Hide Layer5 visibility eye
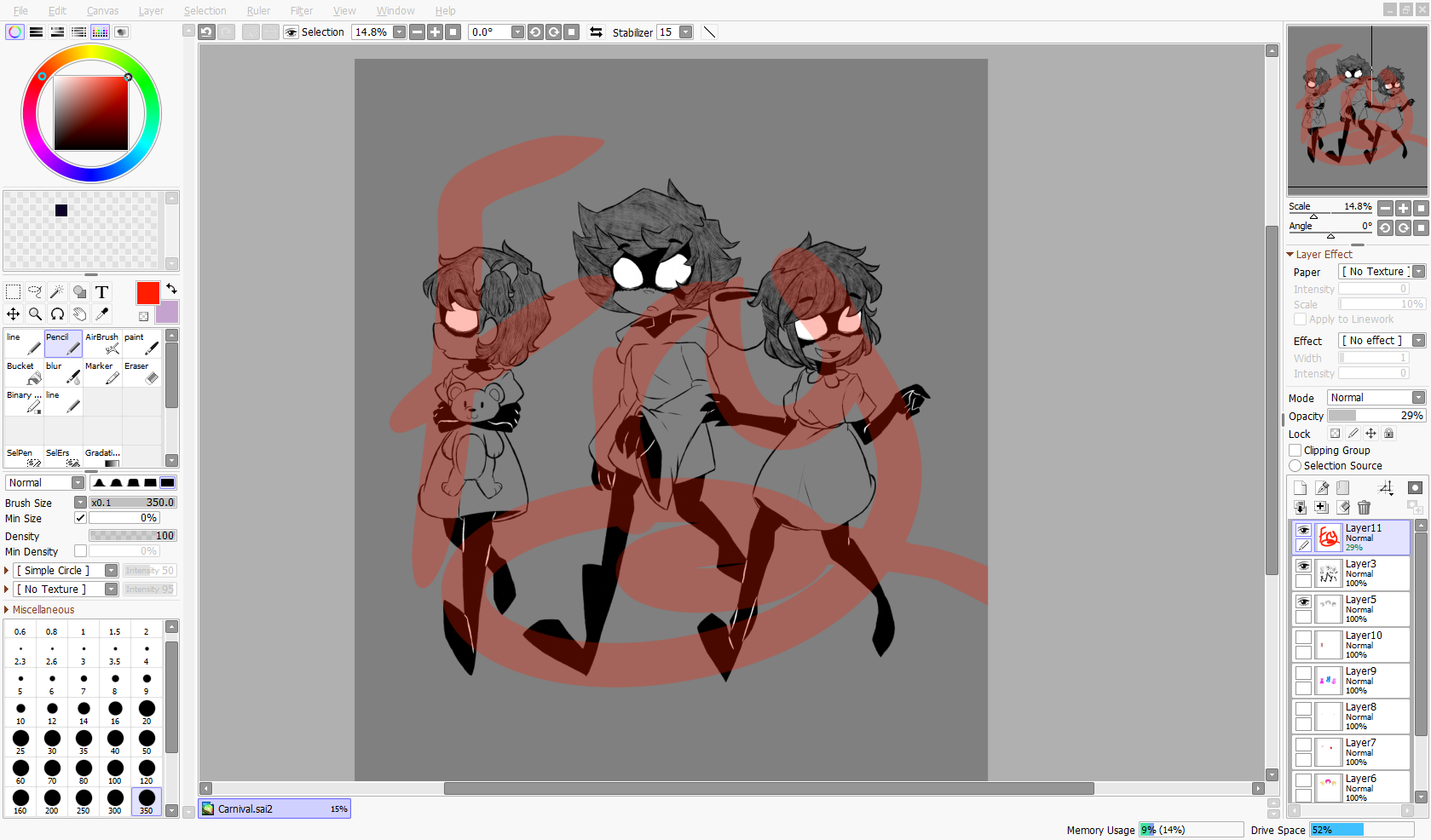Viewport: 1431px width, 840px height. [1303, 601]
